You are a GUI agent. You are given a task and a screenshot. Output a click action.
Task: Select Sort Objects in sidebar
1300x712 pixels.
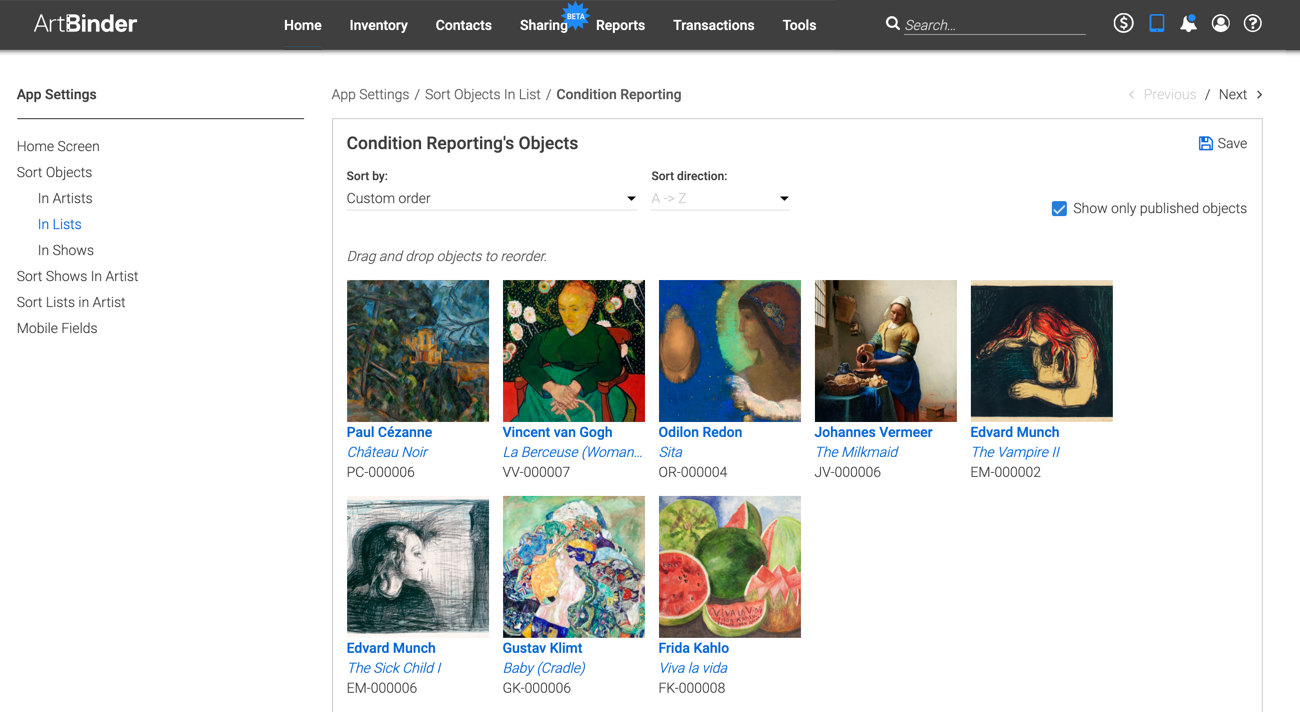pos(54,172)
